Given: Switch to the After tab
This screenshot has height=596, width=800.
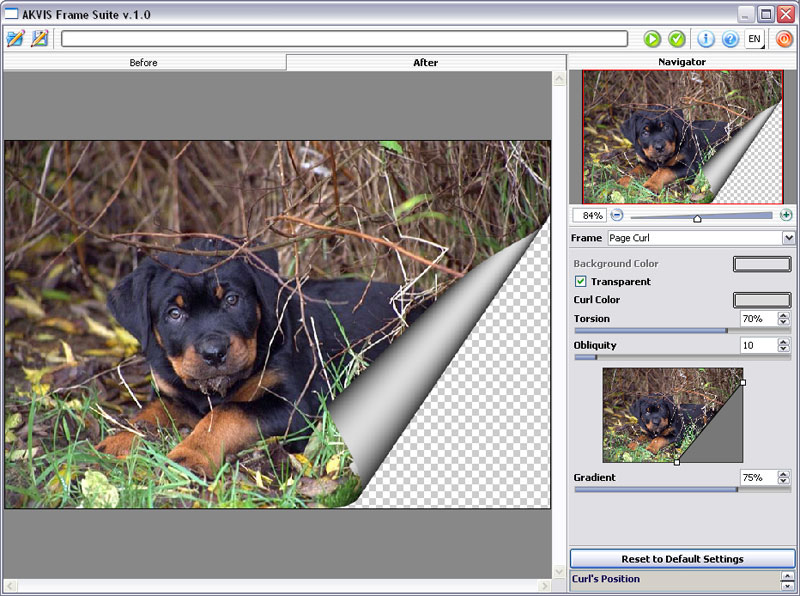Looking at the screenshot, I should click(x=426, y=62).
